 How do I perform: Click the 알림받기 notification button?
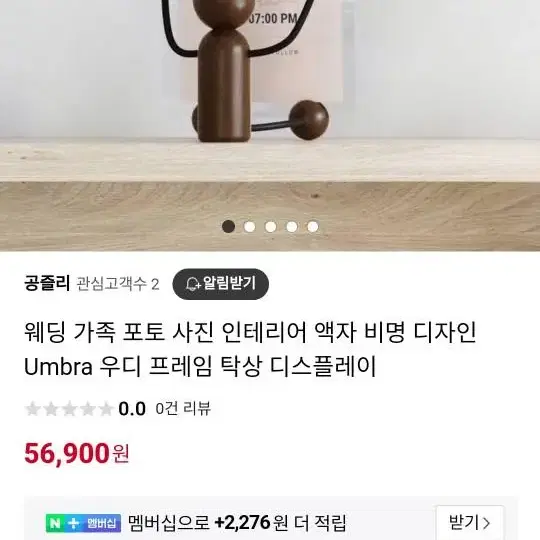pos(220,284)
